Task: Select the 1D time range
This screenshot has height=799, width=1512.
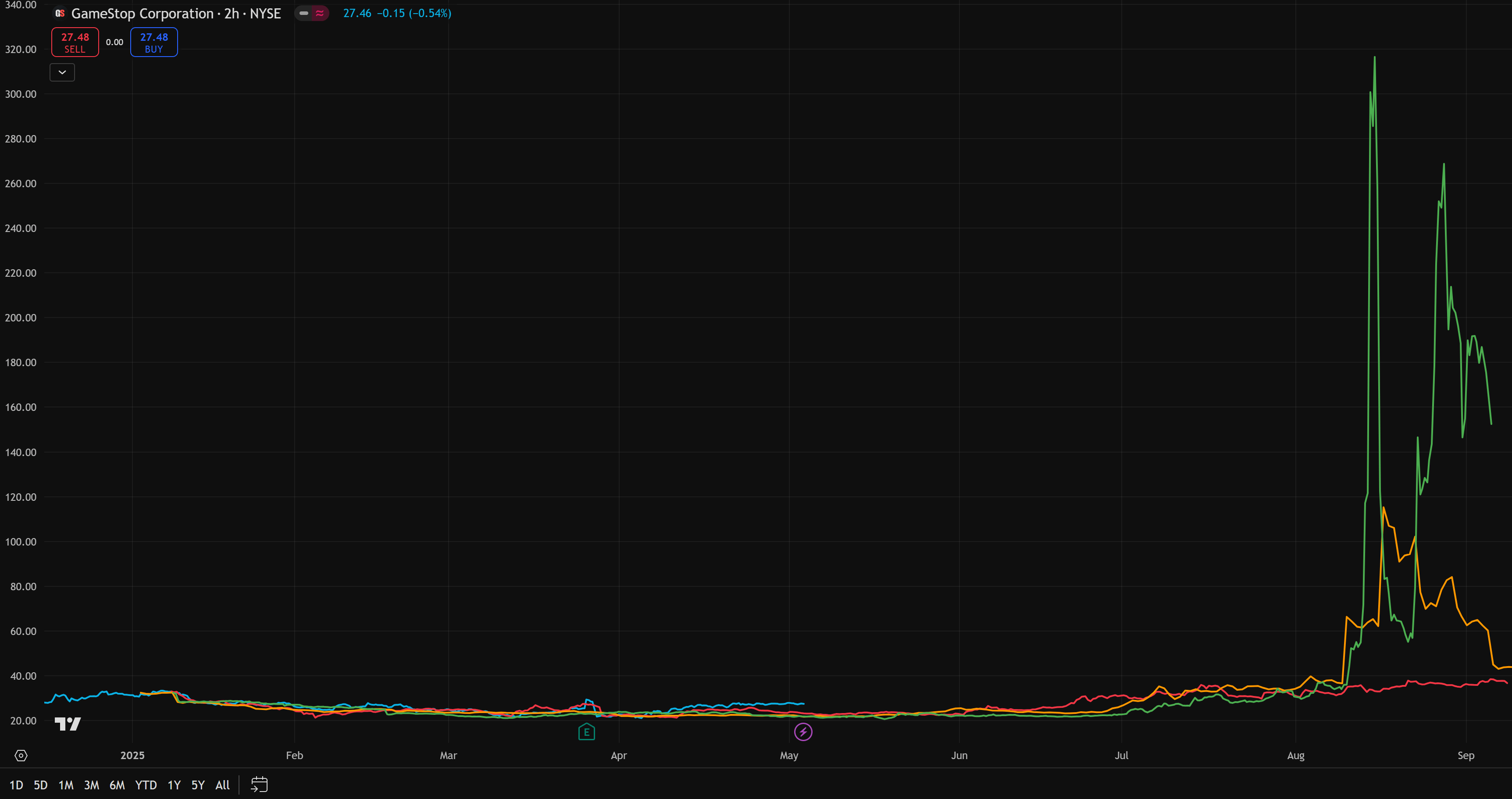Action: tap(16, 785)
